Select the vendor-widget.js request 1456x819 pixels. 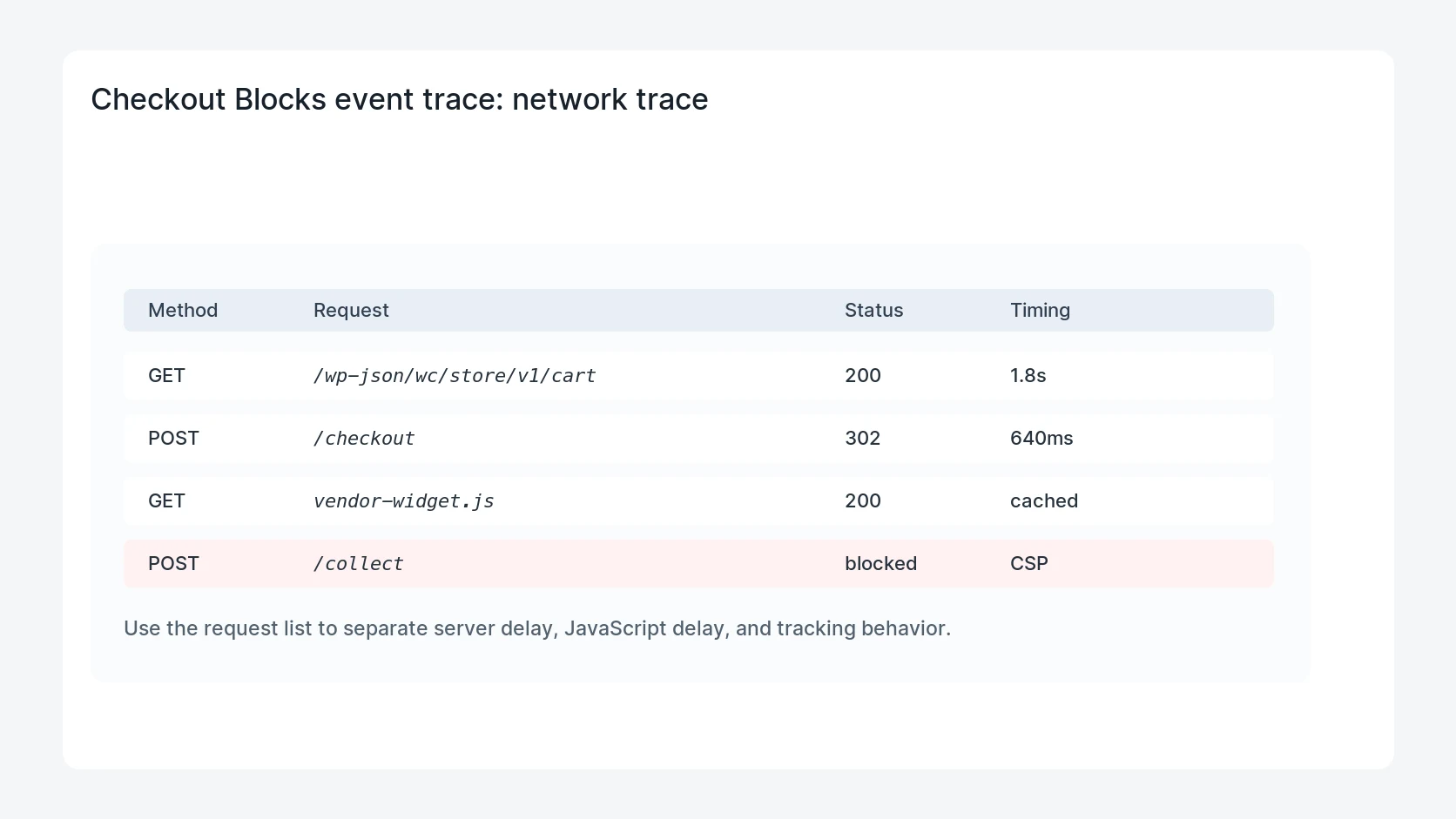pyautogui.click(x=404, y=501)
